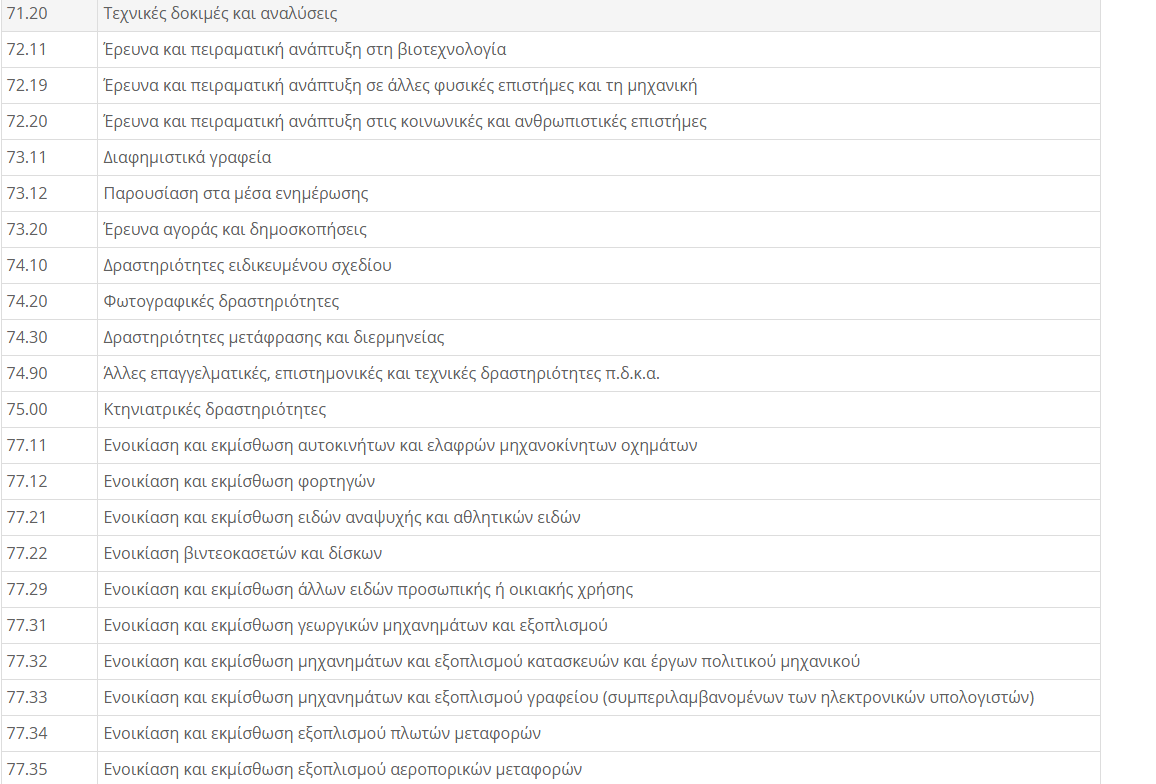Screen dimensions: 1156x784
Task: Click row 72.20 social sciences research
Action: click(x=551, y=122)
